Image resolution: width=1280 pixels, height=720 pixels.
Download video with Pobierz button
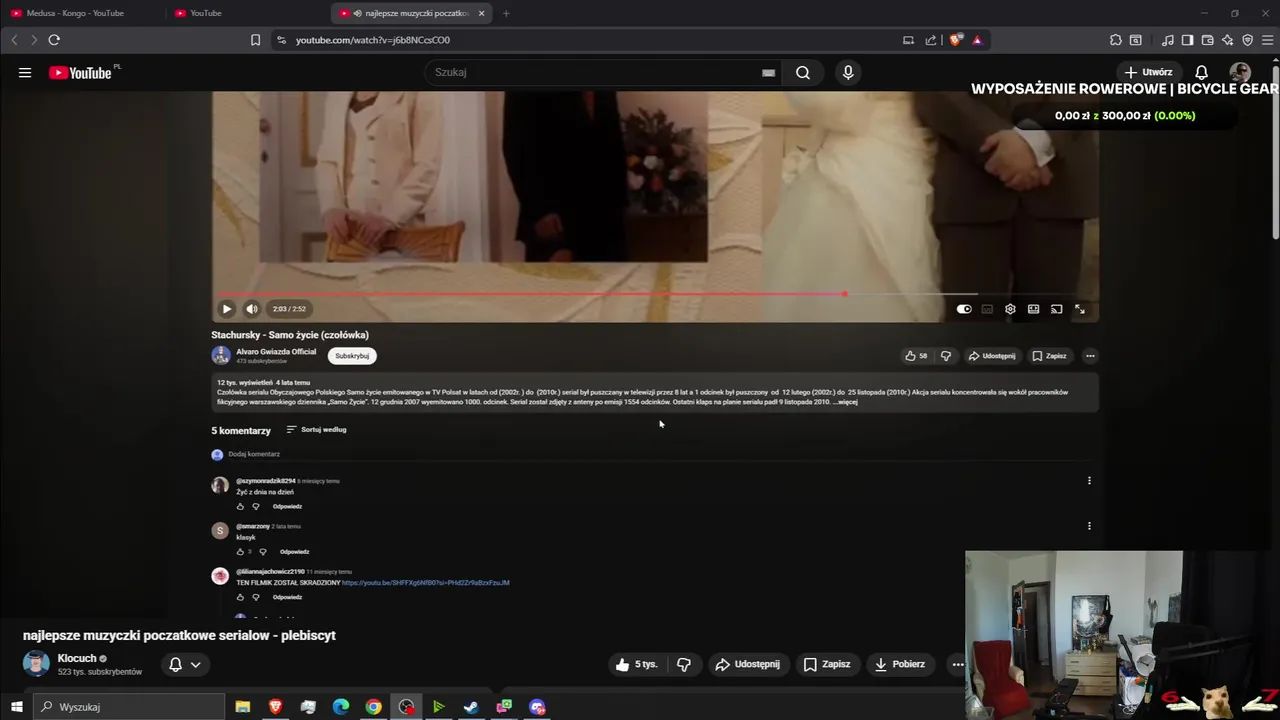899,664
